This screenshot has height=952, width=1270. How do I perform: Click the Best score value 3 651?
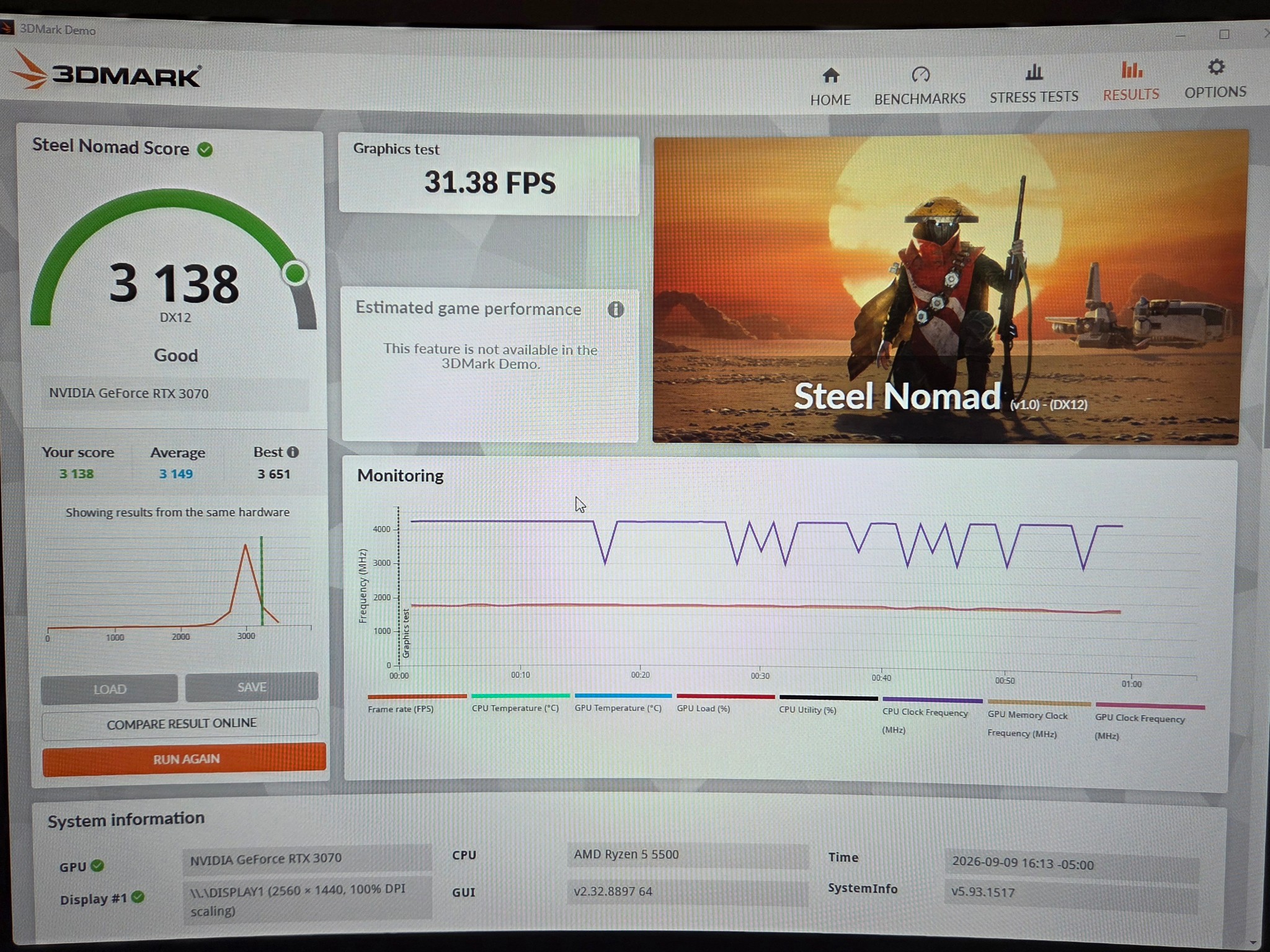point(273,474)
